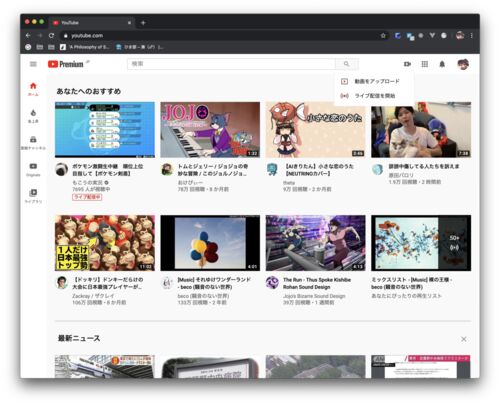Open channel link 'Jojo's Bizarre Sound Design'

point(314,296)
